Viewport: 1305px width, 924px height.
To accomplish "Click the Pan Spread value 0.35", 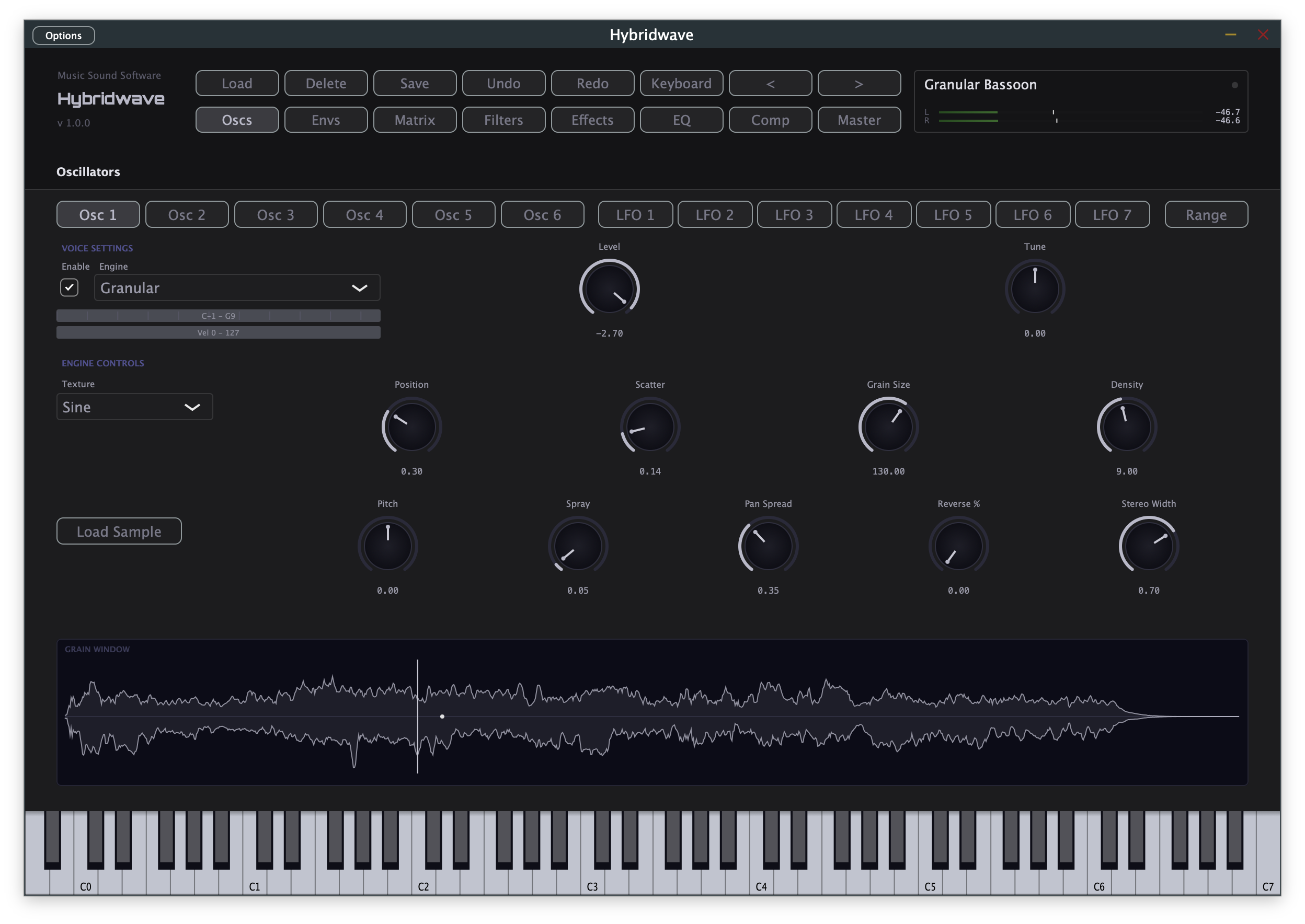I will coord(768,591).
